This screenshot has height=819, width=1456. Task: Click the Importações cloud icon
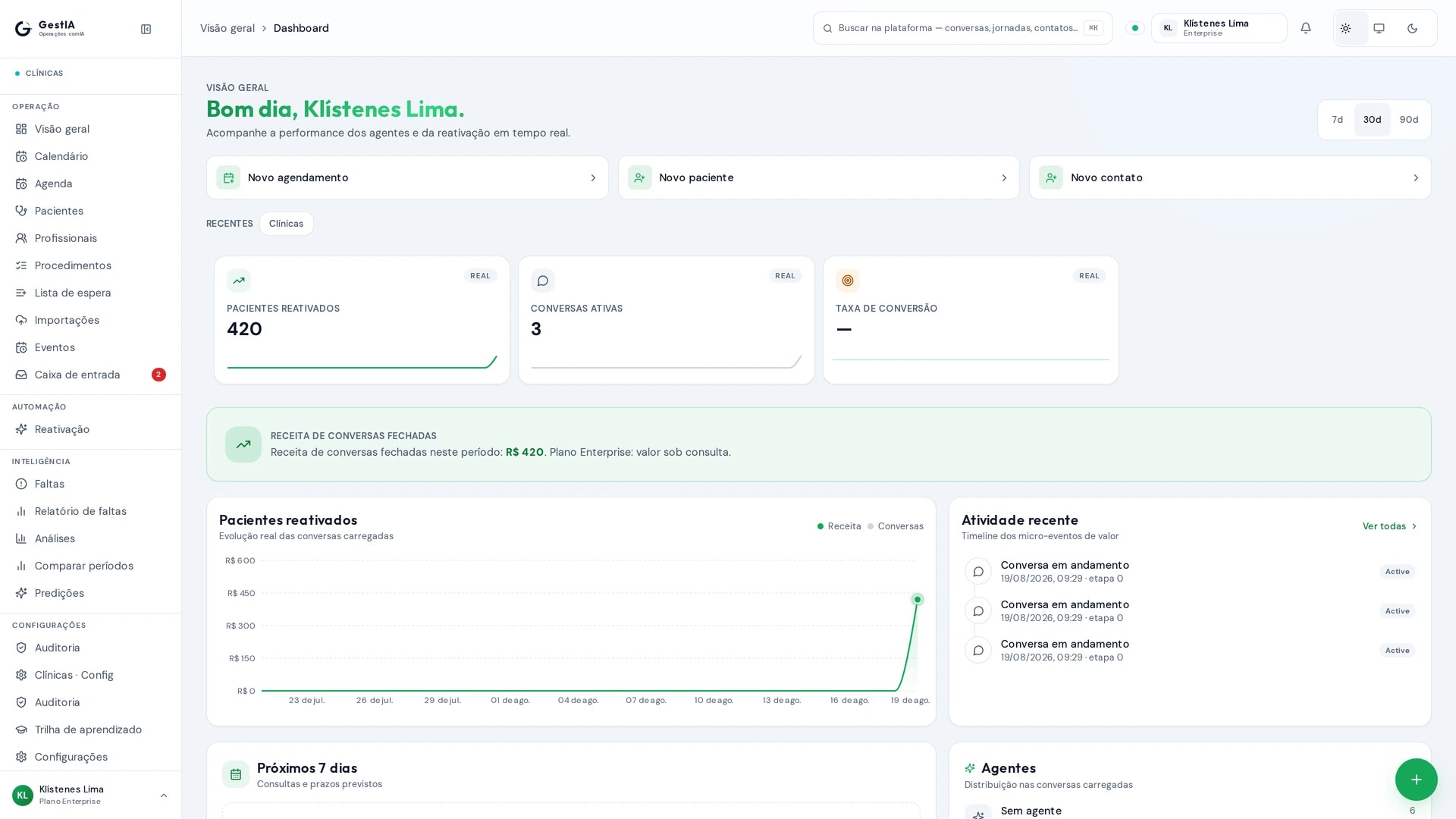tap(21, 320)
